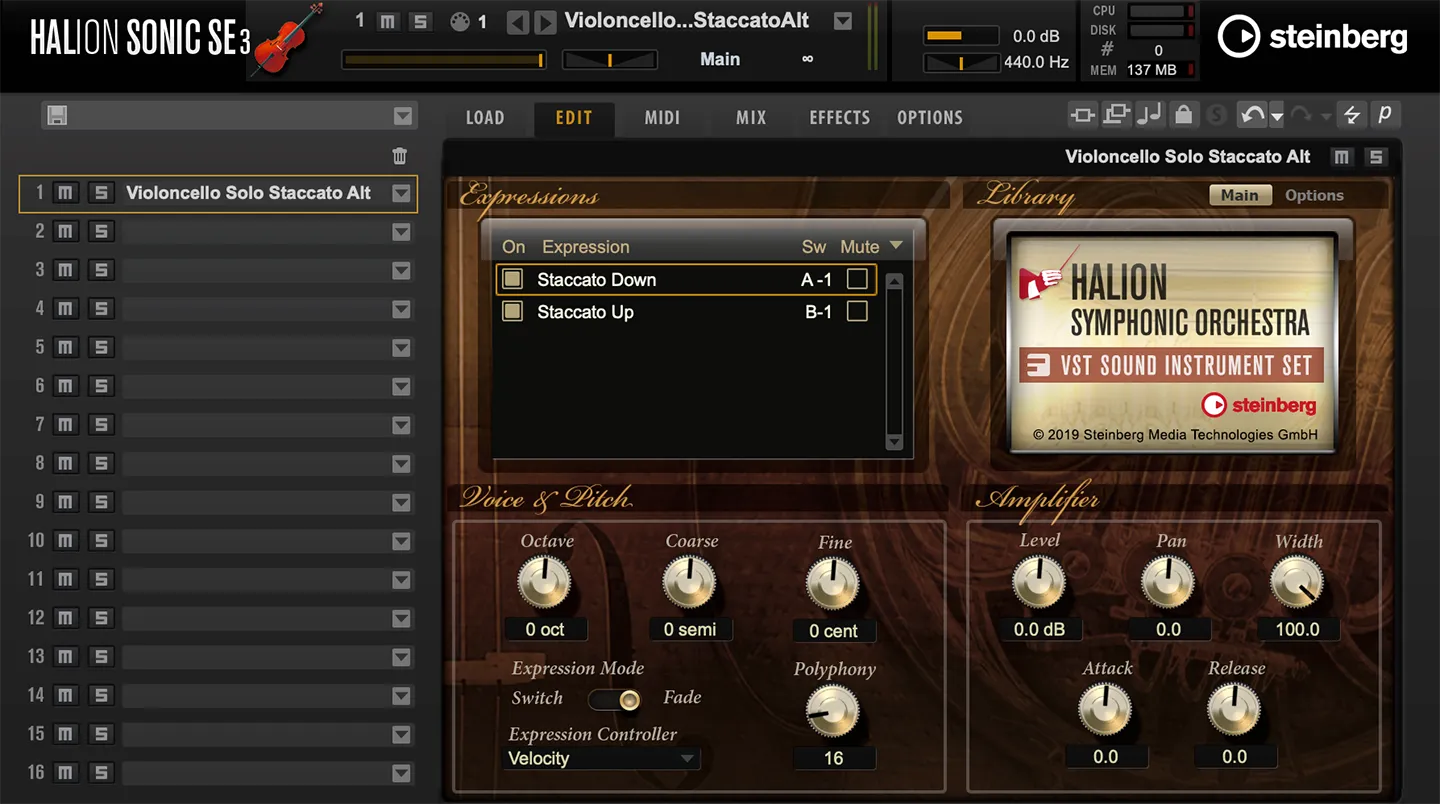Click the MIDI reset lightning icon
Screen dimensions: 1440x804
point(1352,115)
